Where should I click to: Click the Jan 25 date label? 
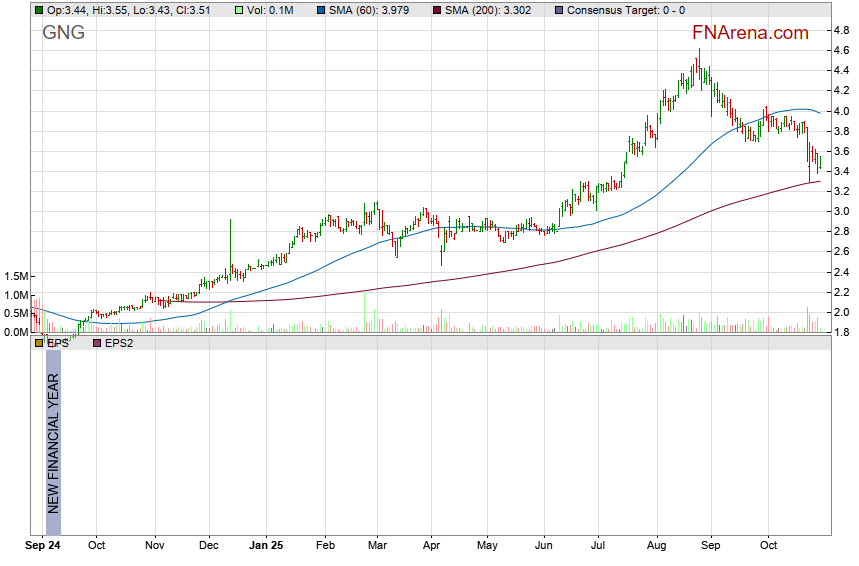266,547
